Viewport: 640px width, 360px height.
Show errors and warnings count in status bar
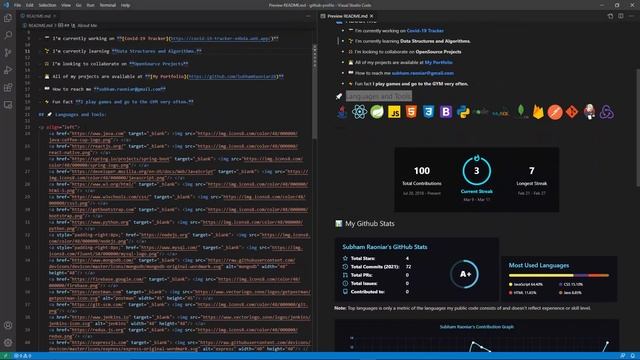pos(23,356)
